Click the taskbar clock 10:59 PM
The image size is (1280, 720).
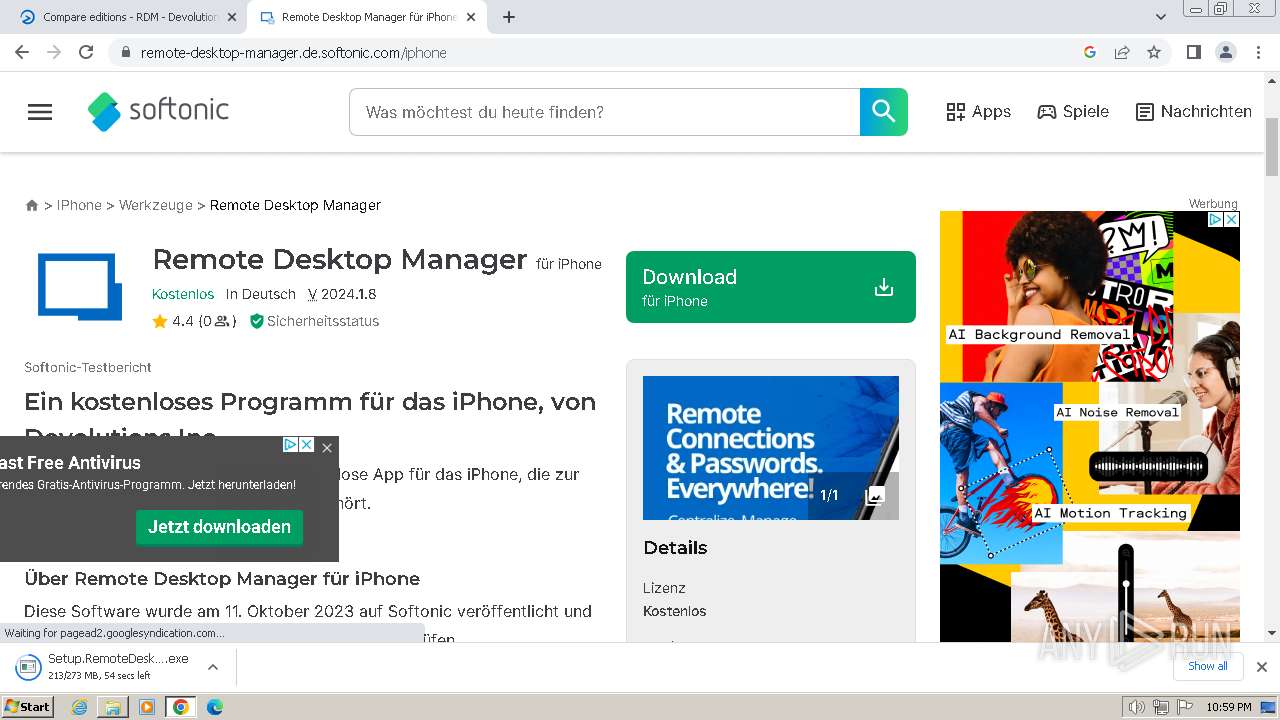[1228, 707]
